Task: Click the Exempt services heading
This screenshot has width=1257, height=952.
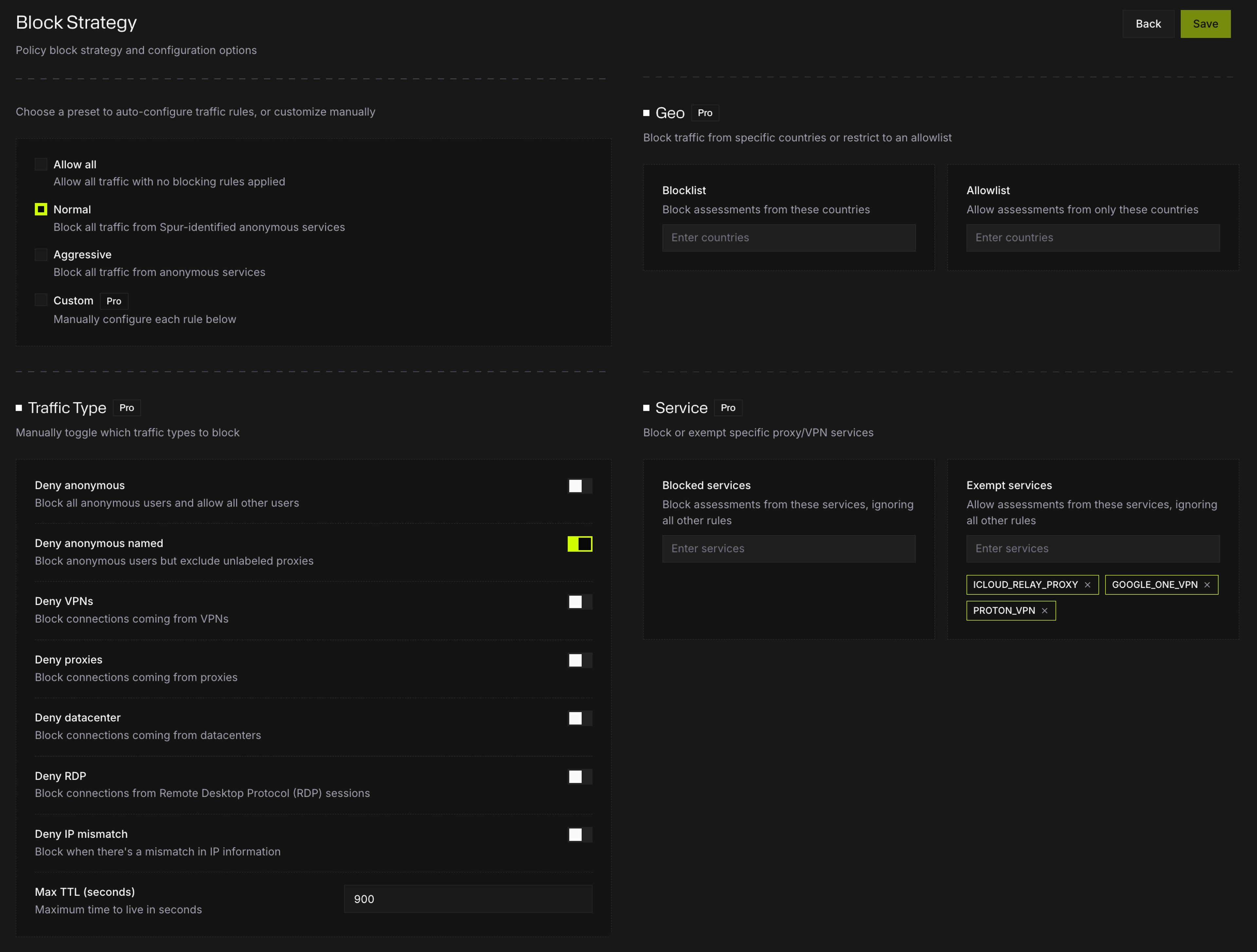Action: click(1009, 485)
